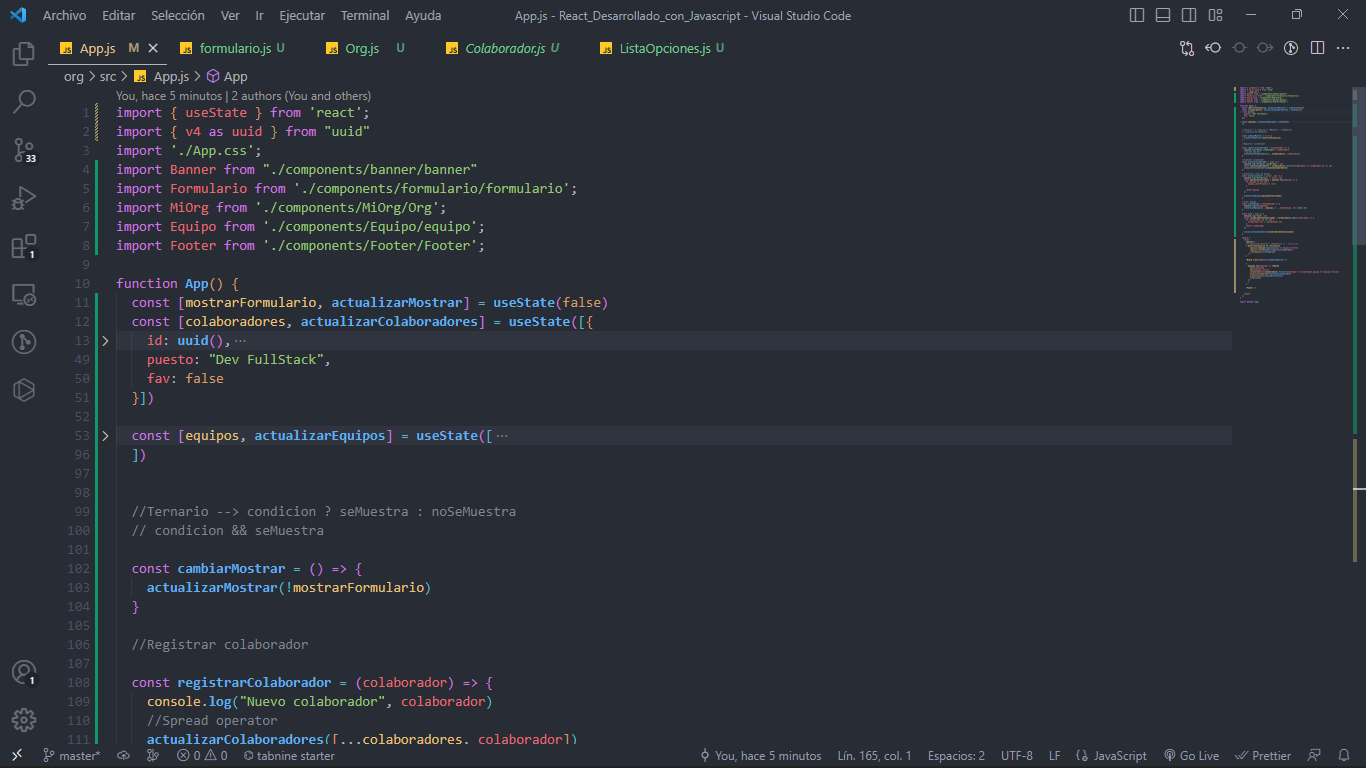The width and height of the screenshot is (1366, 768).
Task: Open errors and warnings count in status bar
Action: pos(202,756)
